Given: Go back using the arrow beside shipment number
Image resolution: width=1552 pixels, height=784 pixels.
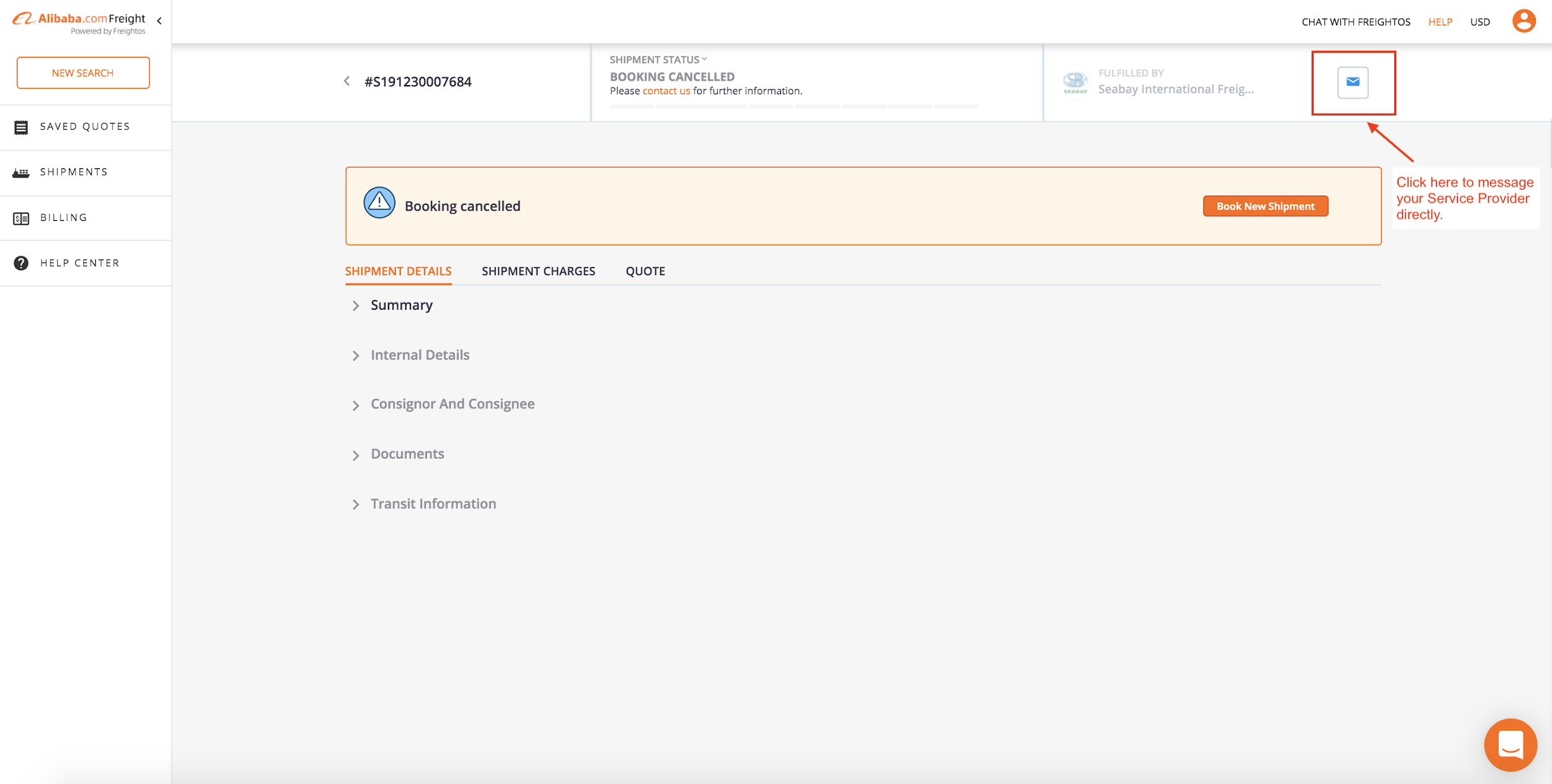Looking at the screenshot, I should [x=347, y=81].
